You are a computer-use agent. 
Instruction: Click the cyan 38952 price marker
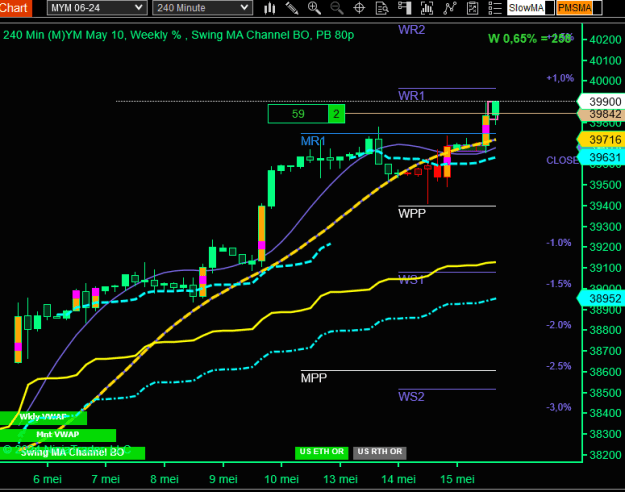602,299
